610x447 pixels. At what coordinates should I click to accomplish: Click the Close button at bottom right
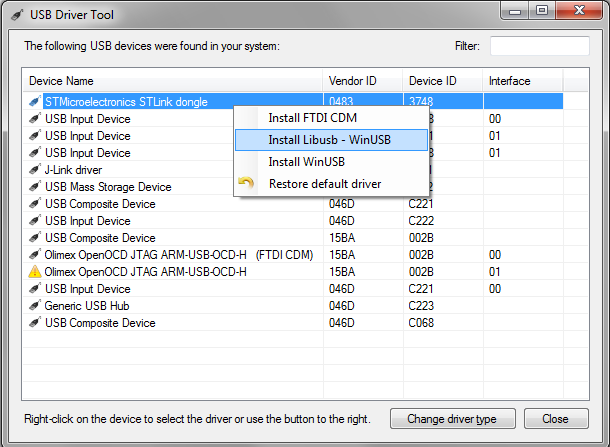(x=556, y=419)
